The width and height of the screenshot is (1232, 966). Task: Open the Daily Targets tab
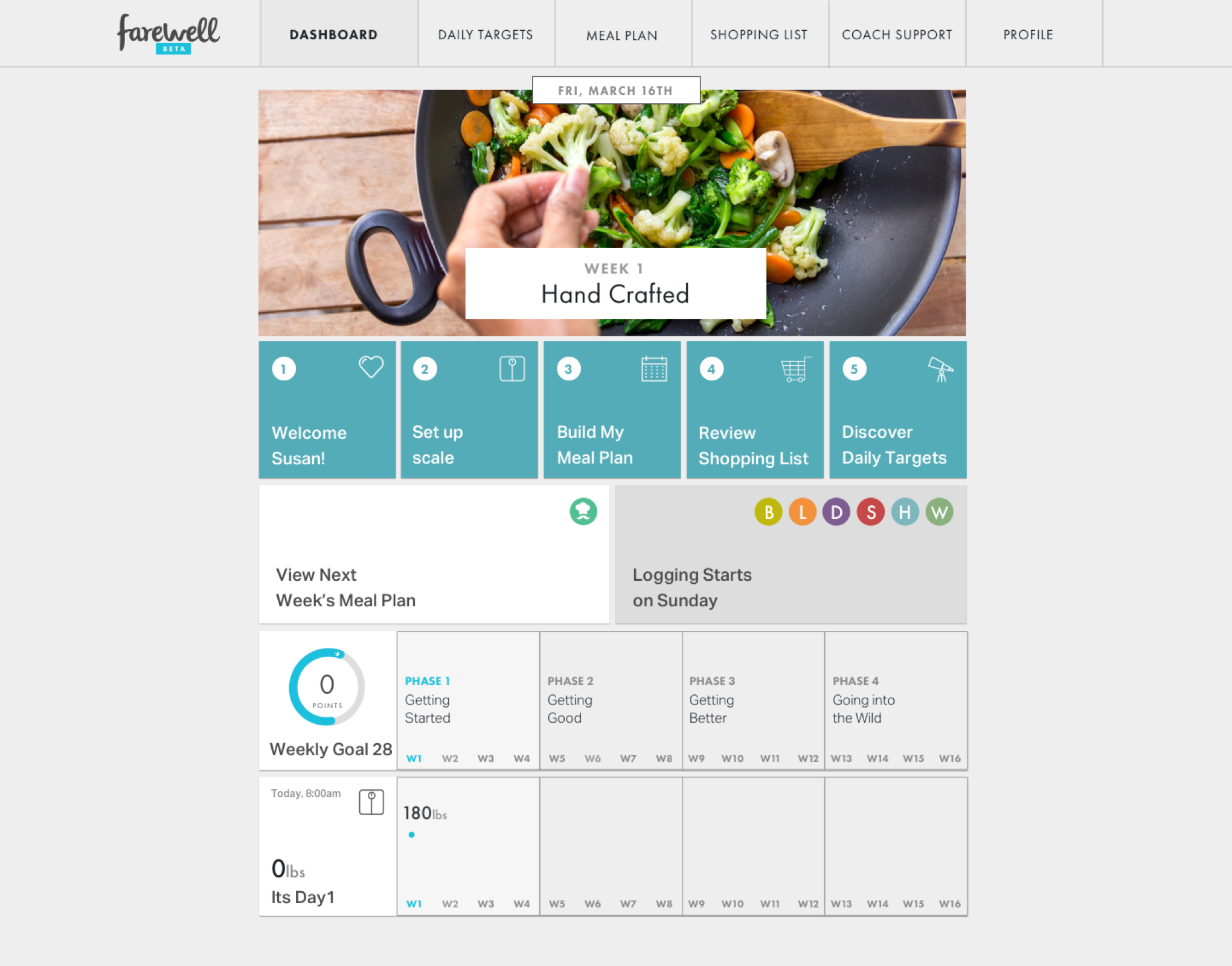pos(485,33)
